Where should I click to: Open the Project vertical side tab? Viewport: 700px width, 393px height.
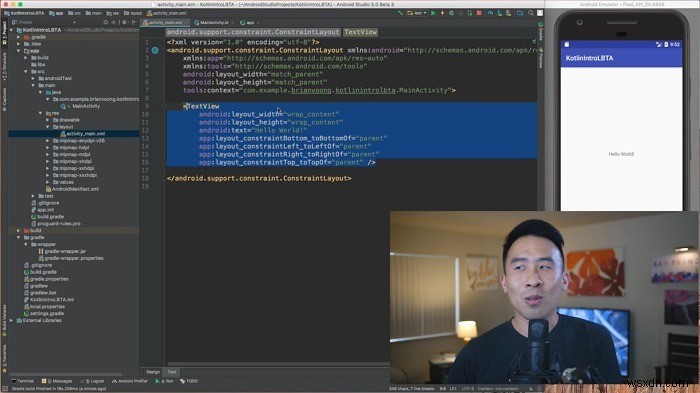4,32
